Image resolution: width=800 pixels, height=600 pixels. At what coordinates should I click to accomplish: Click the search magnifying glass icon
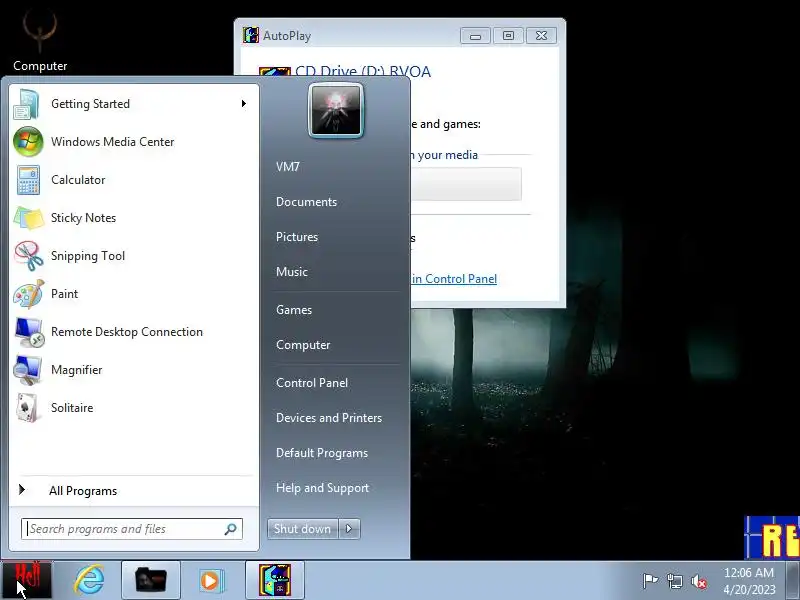(231, 529)
